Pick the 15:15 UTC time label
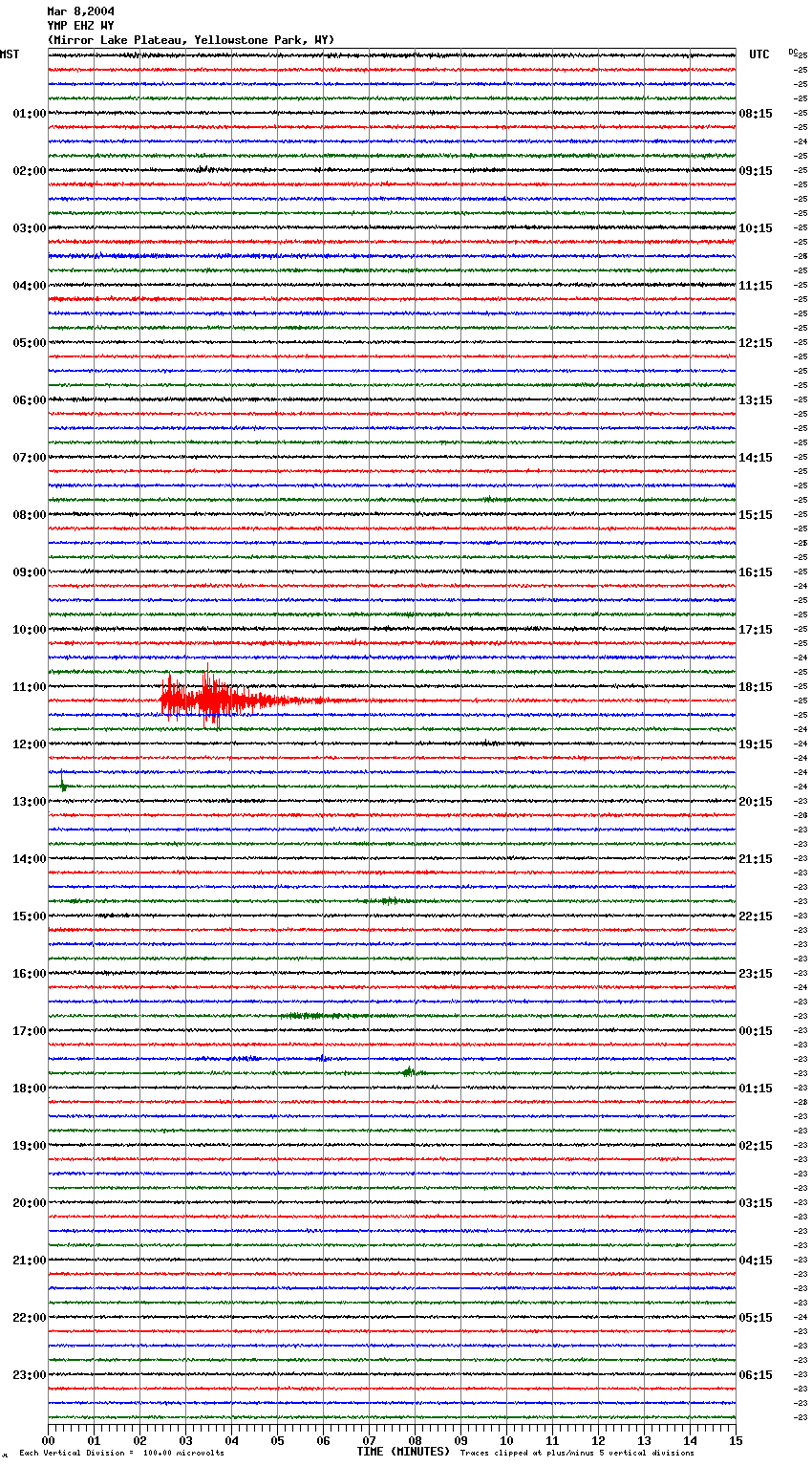The width and height of the screenshot is (812, 1466). (x=756, y=515)
